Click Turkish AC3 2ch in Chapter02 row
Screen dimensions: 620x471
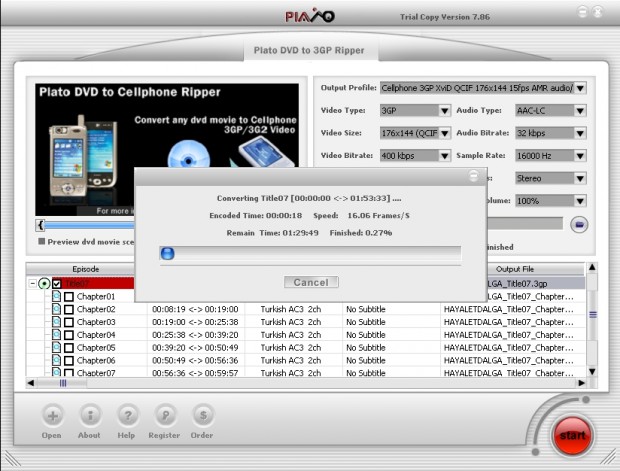pyautogui.click(x=291, y=309)
